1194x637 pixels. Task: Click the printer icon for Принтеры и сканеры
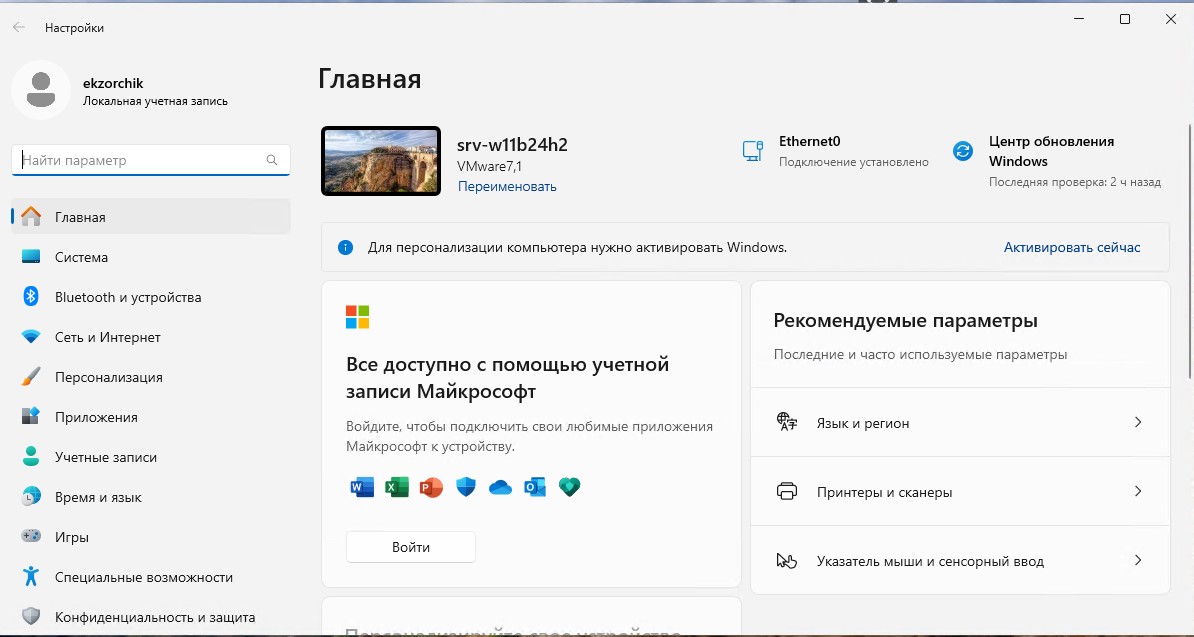click(787, 491)
